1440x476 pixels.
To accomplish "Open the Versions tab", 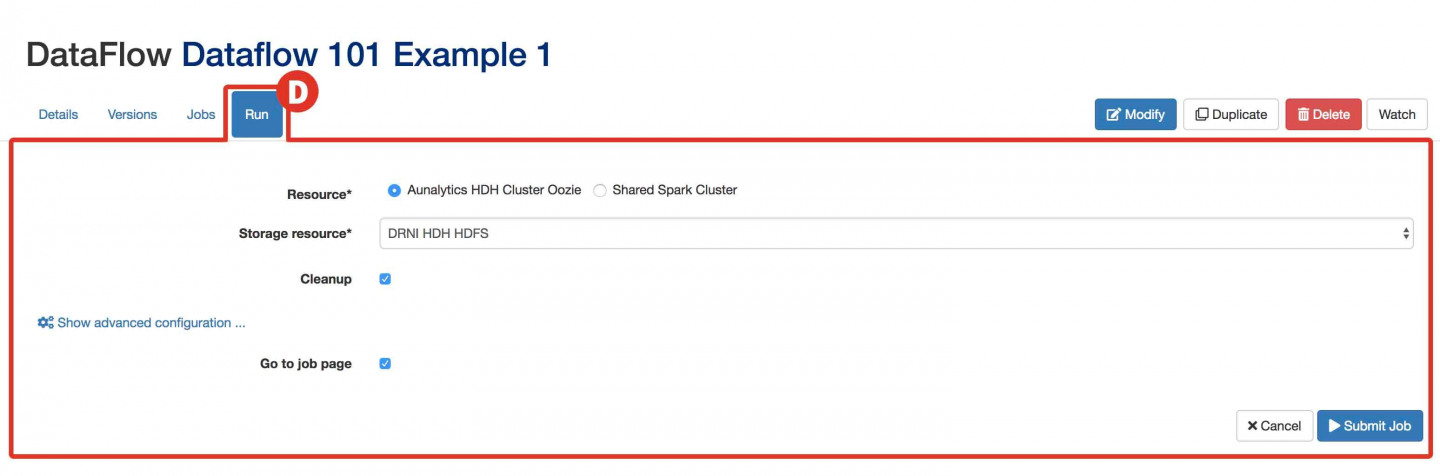I will point(132,114).
